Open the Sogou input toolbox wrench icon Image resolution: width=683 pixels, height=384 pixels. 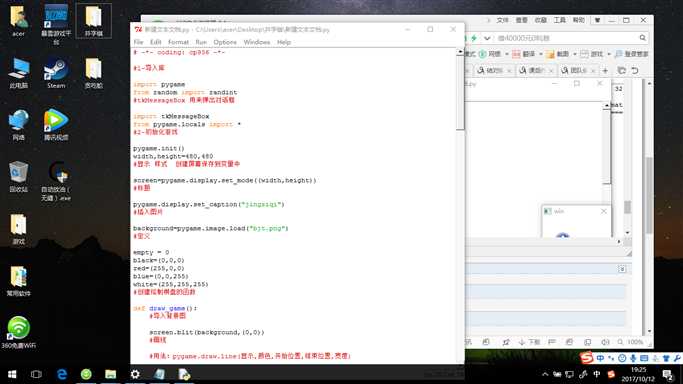tap(677, 358)
